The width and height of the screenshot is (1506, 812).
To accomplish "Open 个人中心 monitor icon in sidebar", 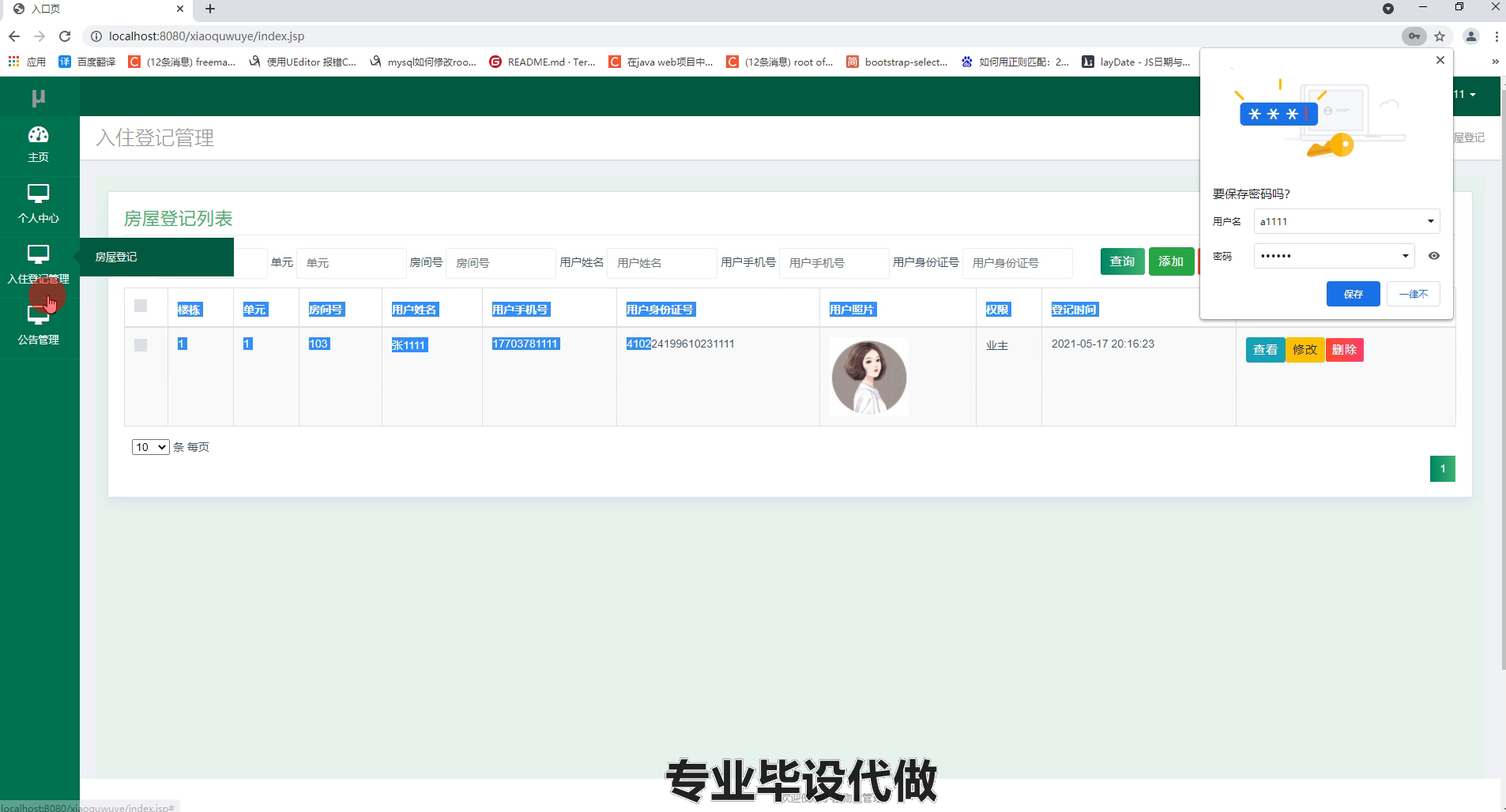I will coord(38,194).
